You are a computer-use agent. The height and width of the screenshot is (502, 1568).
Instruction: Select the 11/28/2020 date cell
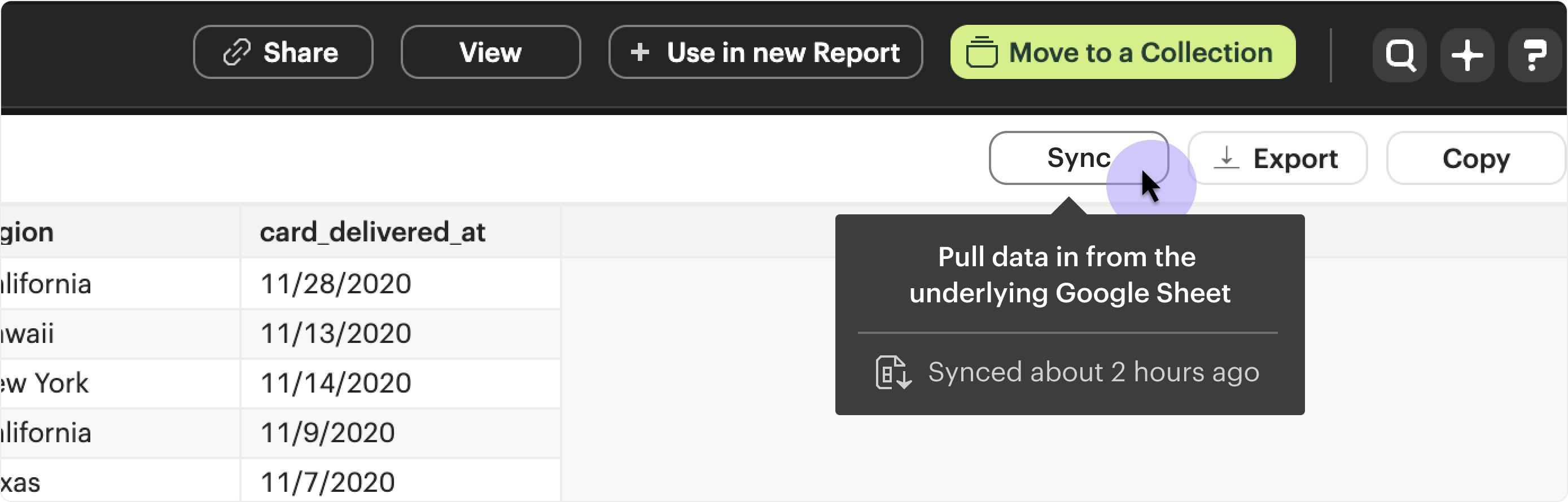(x=336, y=284)
